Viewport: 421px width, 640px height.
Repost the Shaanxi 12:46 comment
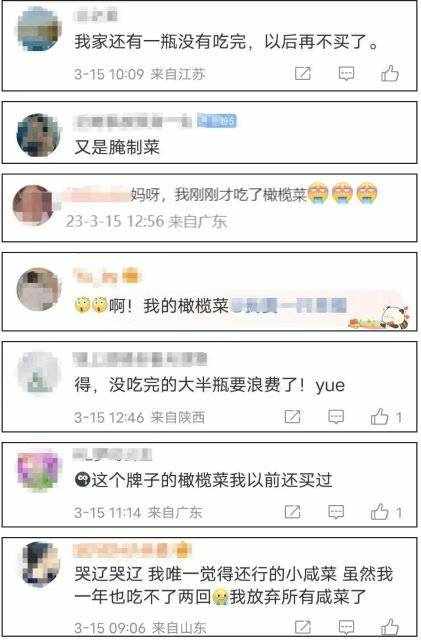click(x=292, y=416)
